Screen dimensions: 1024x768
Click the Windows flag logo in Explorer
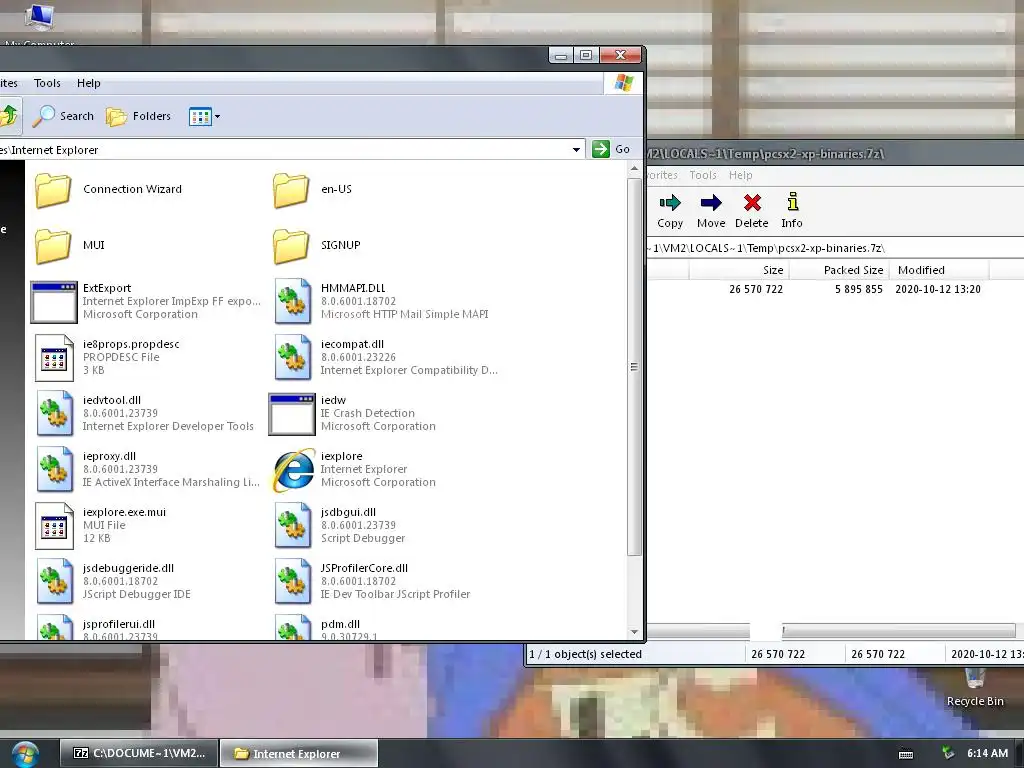point(624,83)
